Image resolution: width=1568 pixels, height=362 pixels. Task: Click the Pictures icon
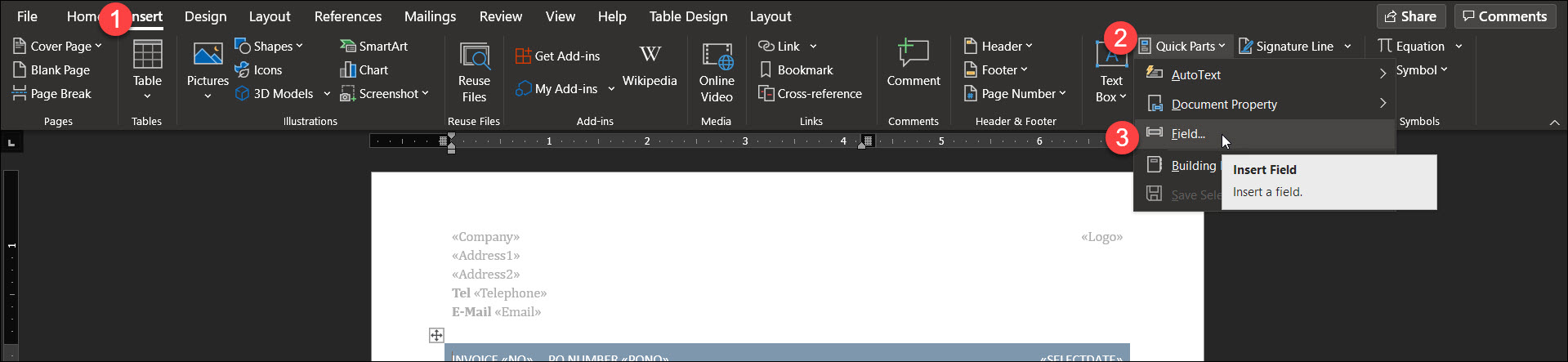(208, 56)
